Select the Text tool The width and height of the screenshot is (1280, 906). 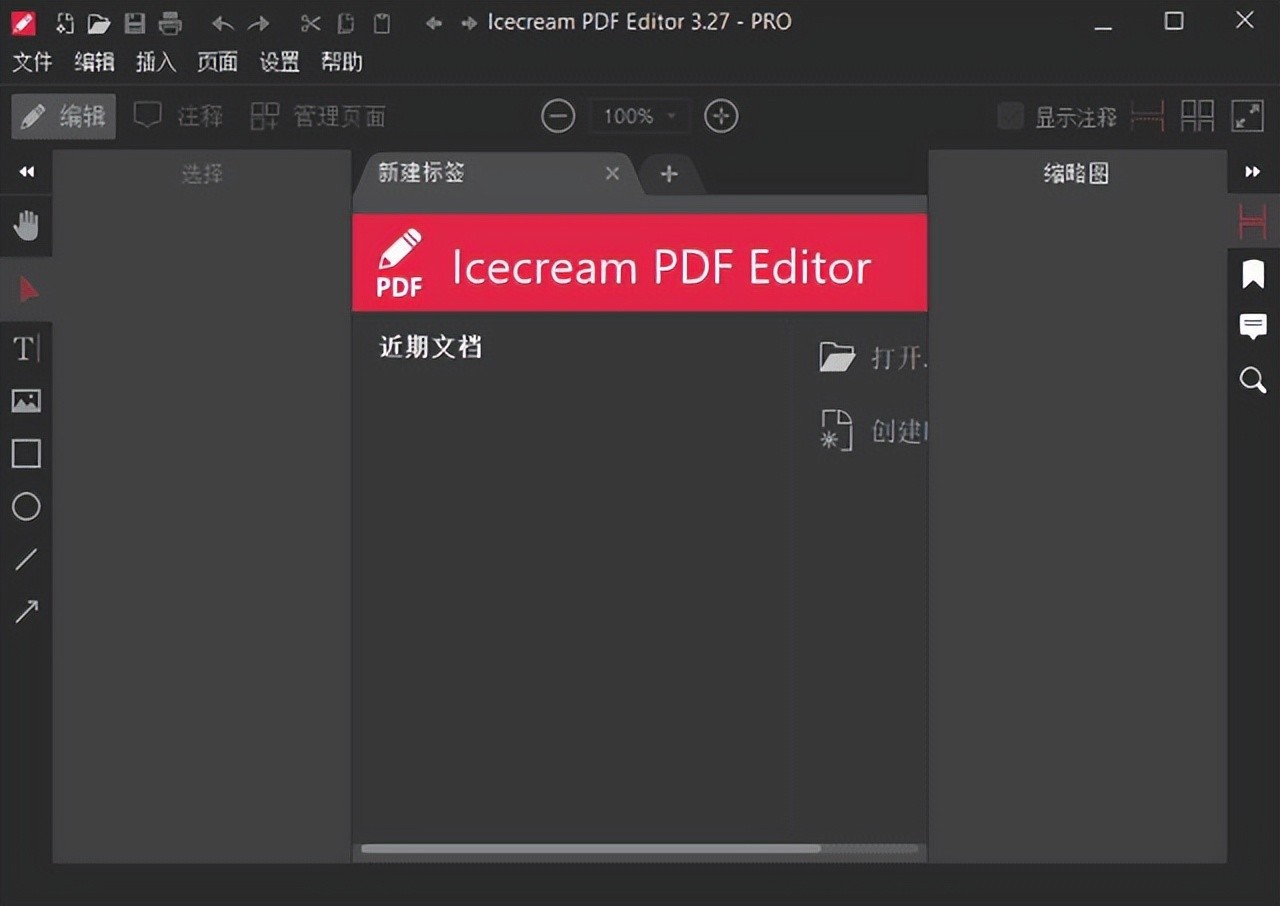click(x=26, y=349)
